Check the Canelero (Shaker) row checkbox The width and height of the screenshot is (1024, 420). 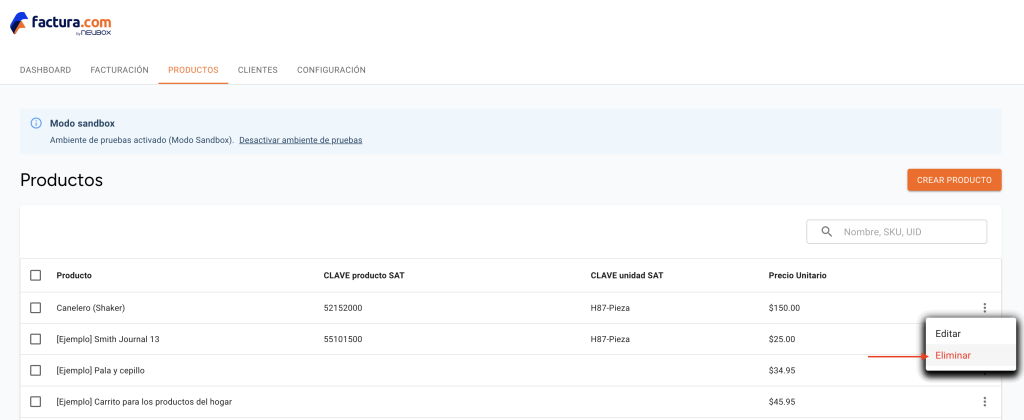pos(36,308)
